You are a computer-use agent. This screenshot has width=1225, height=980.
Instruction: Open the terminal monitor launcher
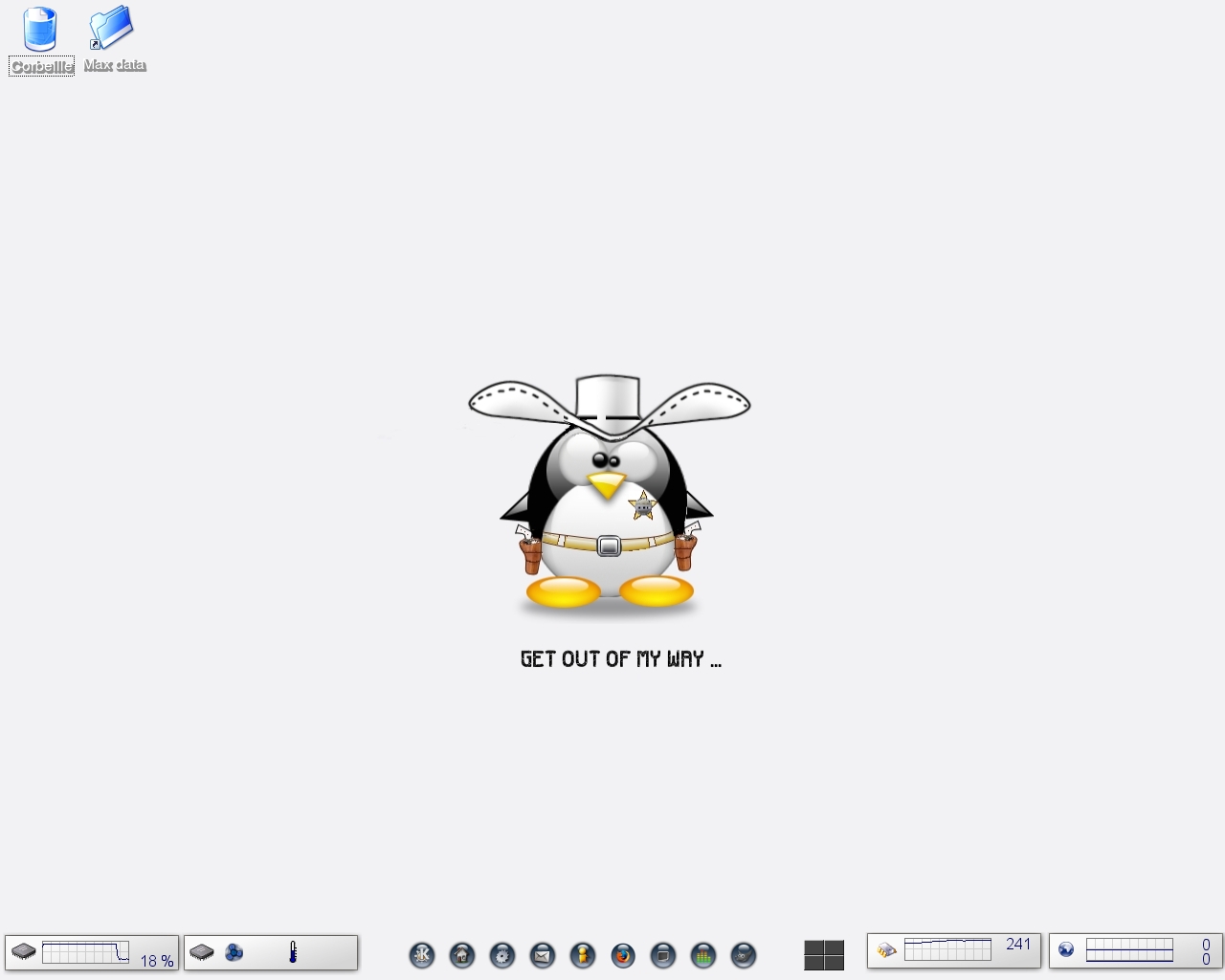pos(663,955)
